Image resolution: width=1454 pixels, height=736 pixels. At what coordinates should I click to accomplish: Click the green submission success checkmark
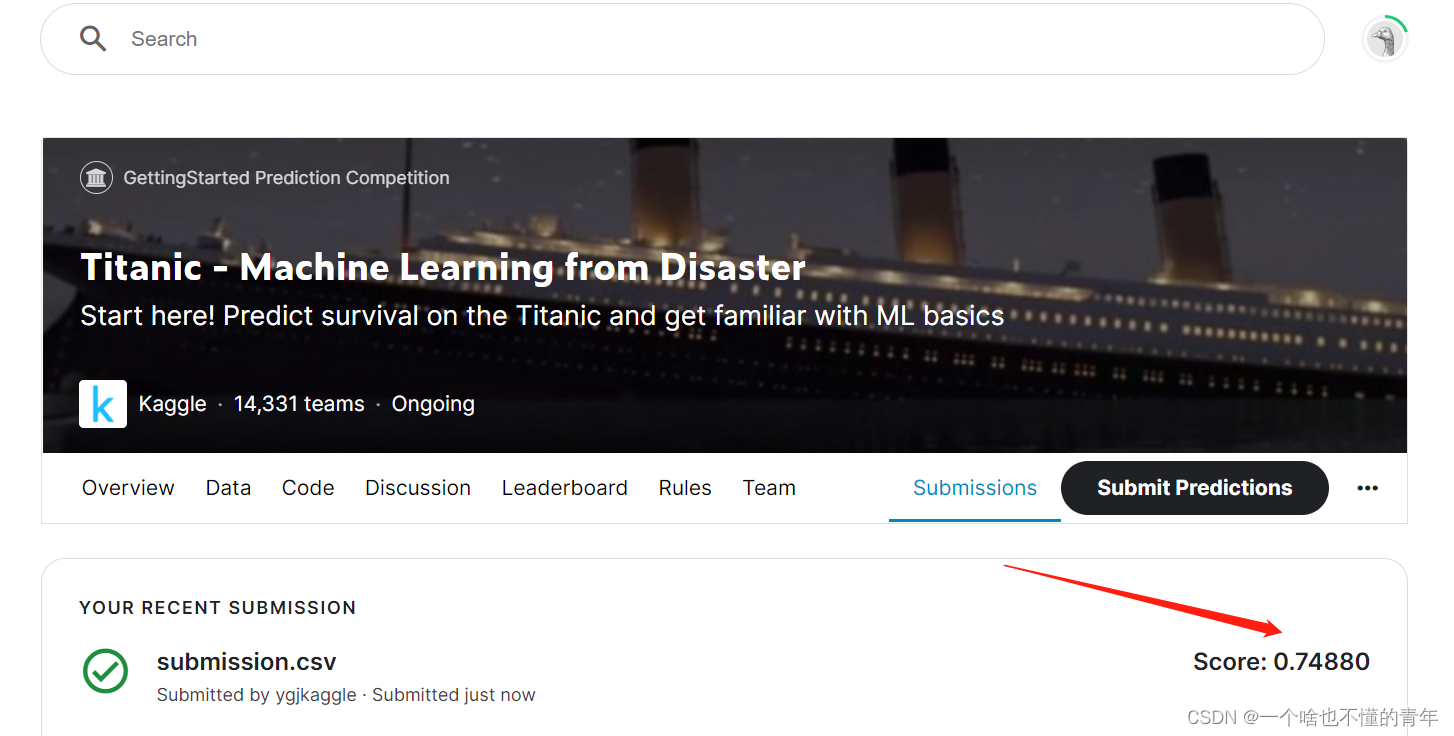105,672
